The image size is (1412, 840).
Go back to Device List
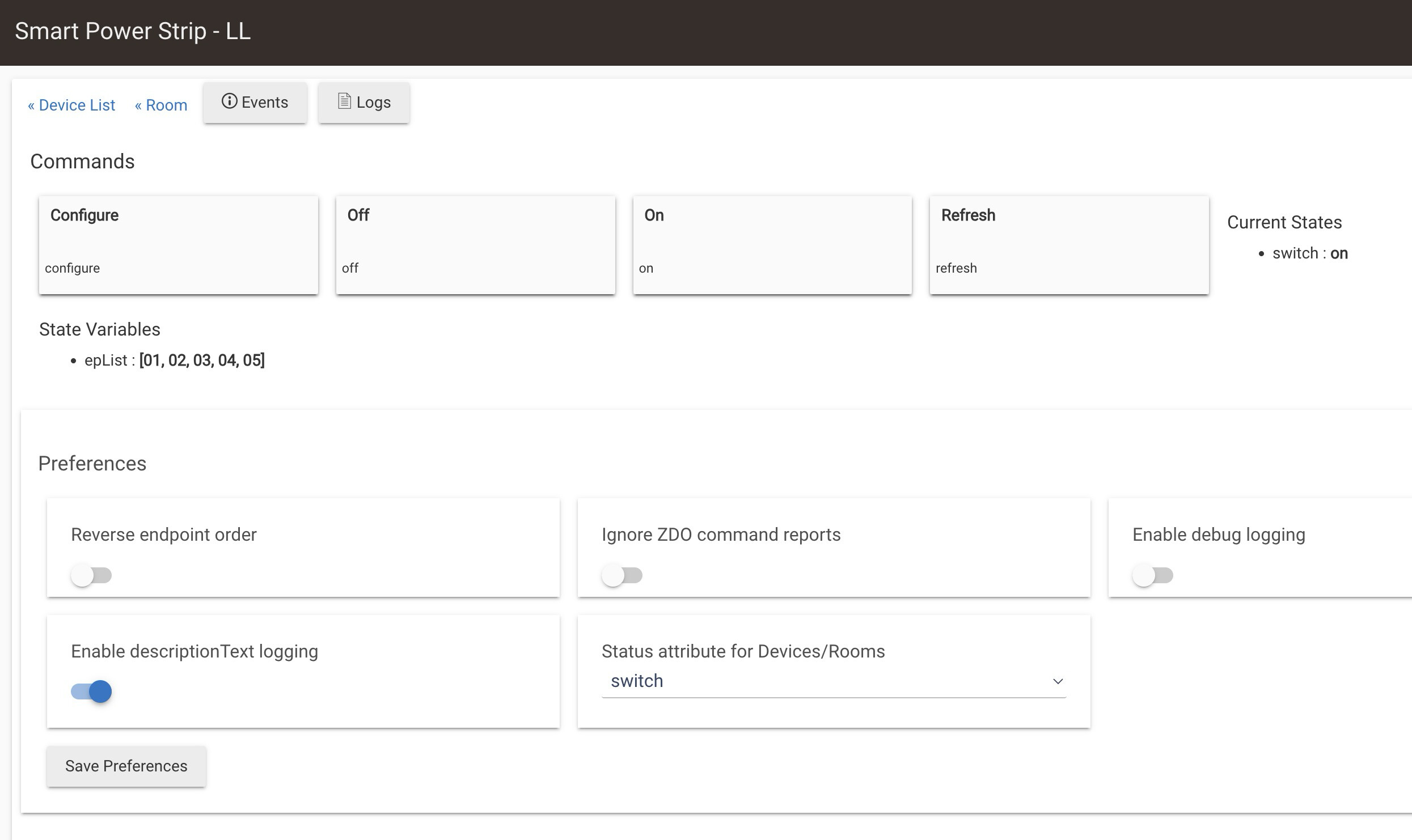click(x=71, y=105)
